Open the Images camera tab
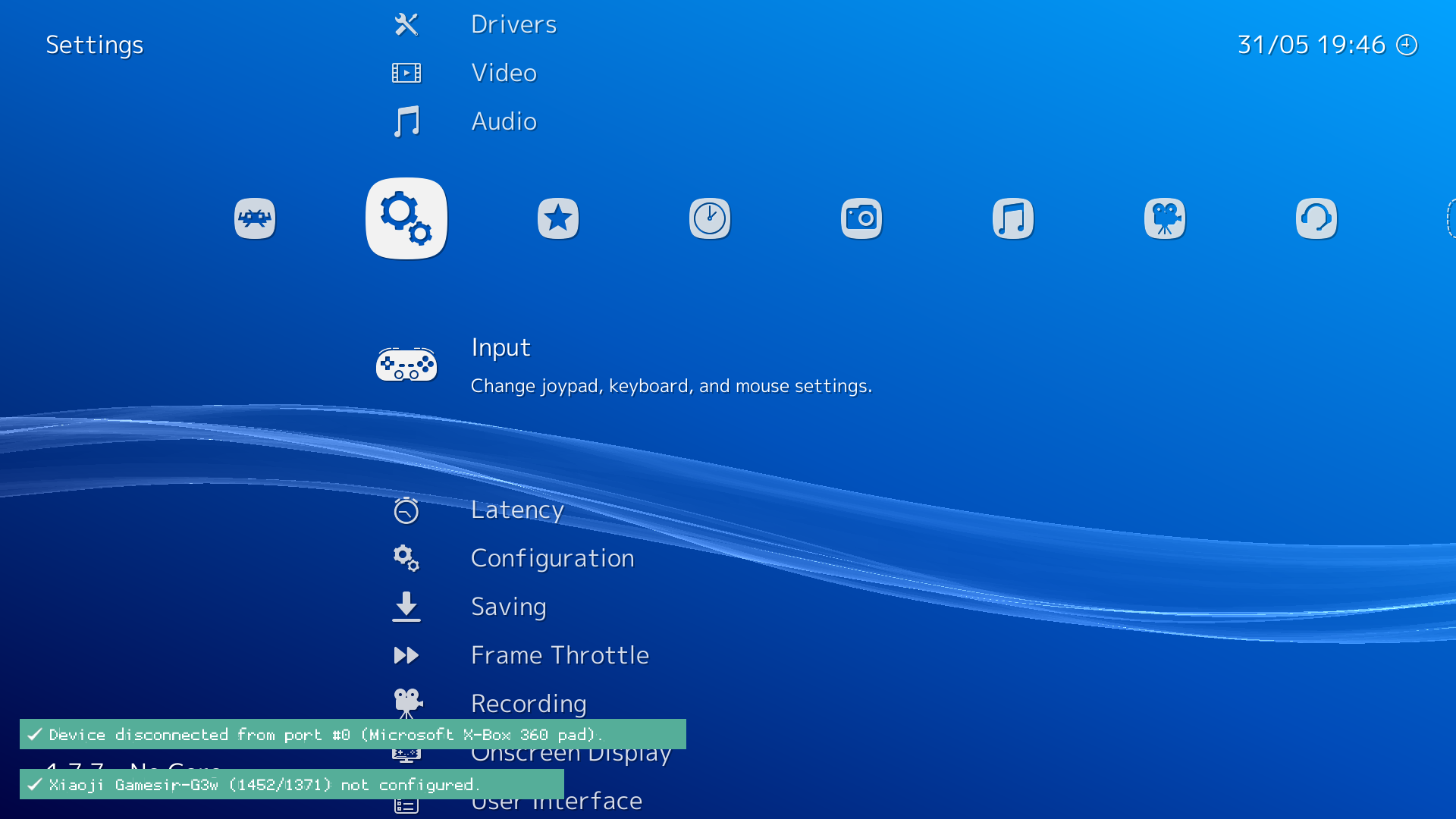1456x819 pixels. pyautogui.click(x=861, y=218)
